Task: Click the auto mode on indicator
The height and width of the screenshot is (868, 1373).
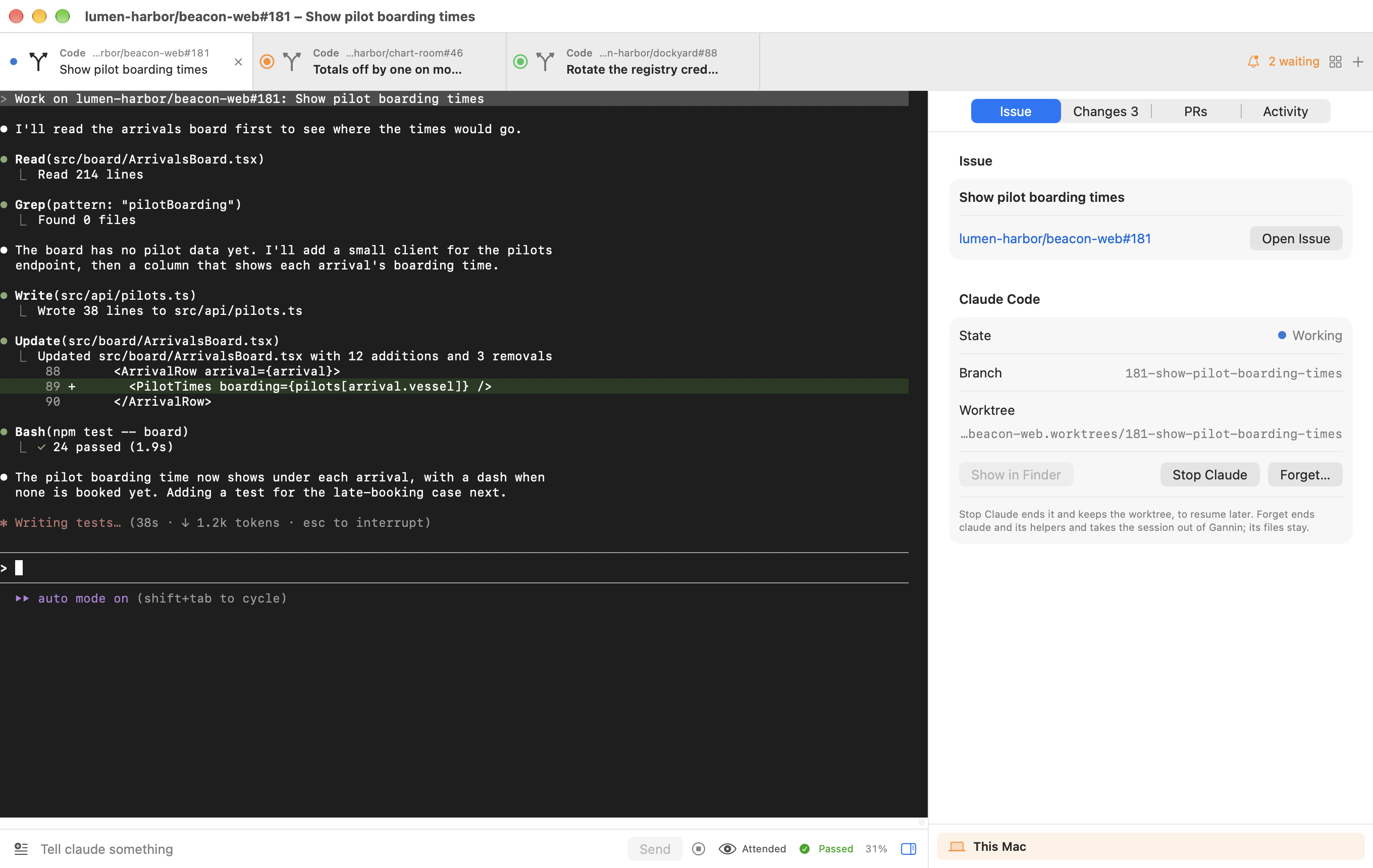Action: (x=83, y=598)
